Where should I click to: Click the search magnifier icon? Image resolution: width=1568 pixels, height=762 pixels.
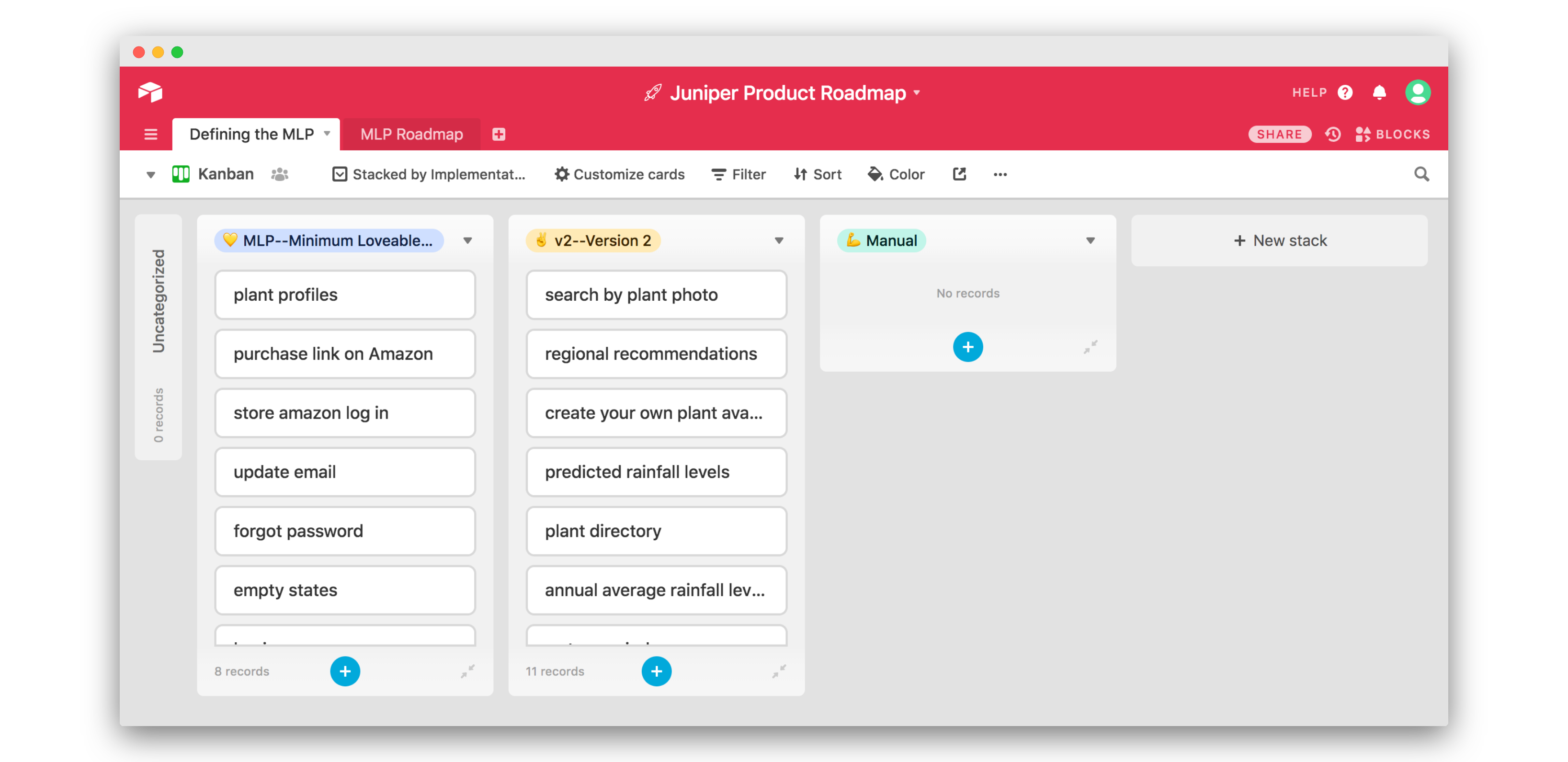tap(1420, 175)
